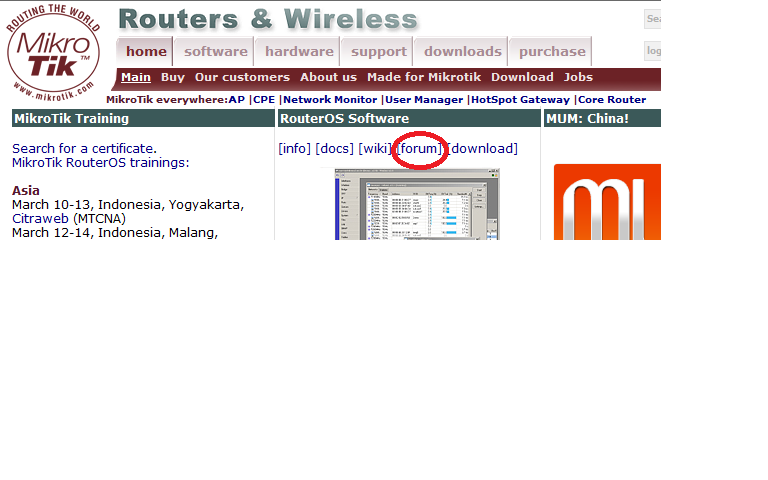This screenshot has width=768, height=480.
Task: Click the partially visible search field
Action: coord(652,19)
